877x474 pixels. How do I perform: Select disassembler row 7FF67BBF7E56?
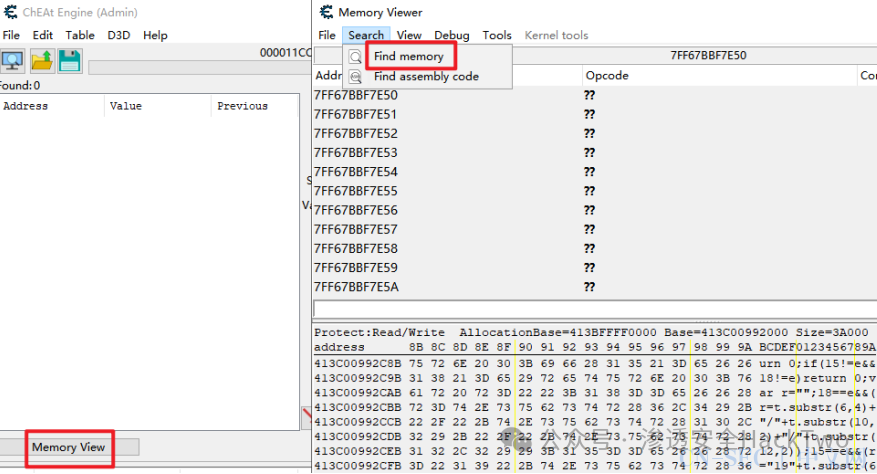595,210
